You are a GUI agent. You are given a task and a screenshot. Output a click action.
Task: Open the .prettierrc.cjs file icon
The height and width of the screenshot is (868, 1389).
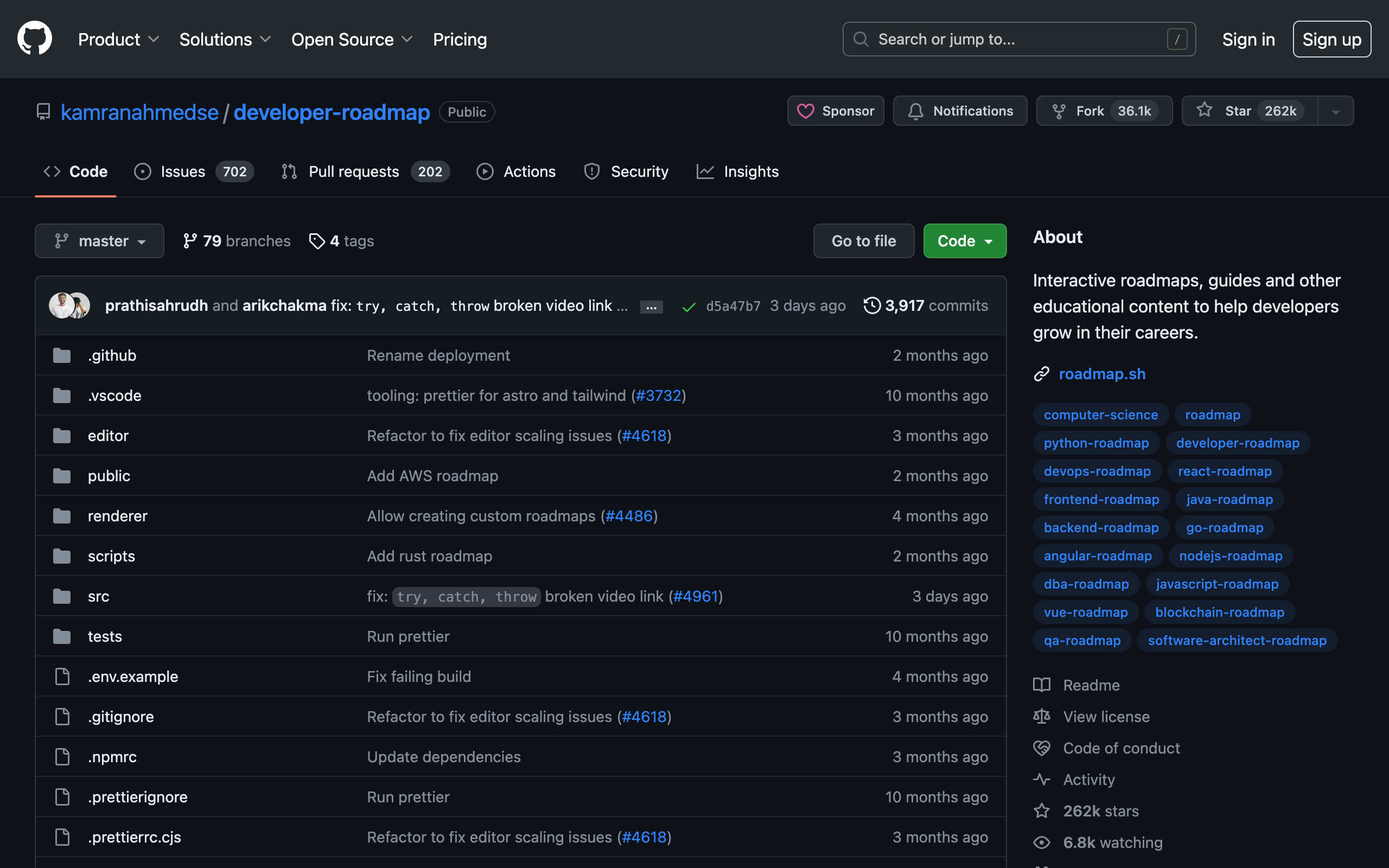[x=62, y=838]
